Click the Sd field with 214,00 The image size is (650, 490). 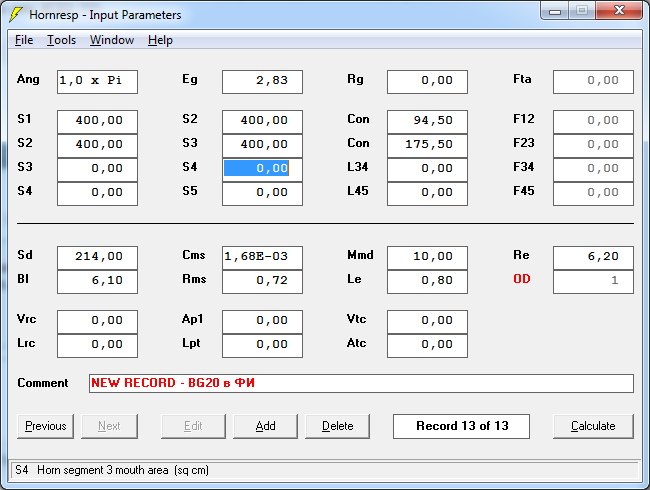[97, 258]
